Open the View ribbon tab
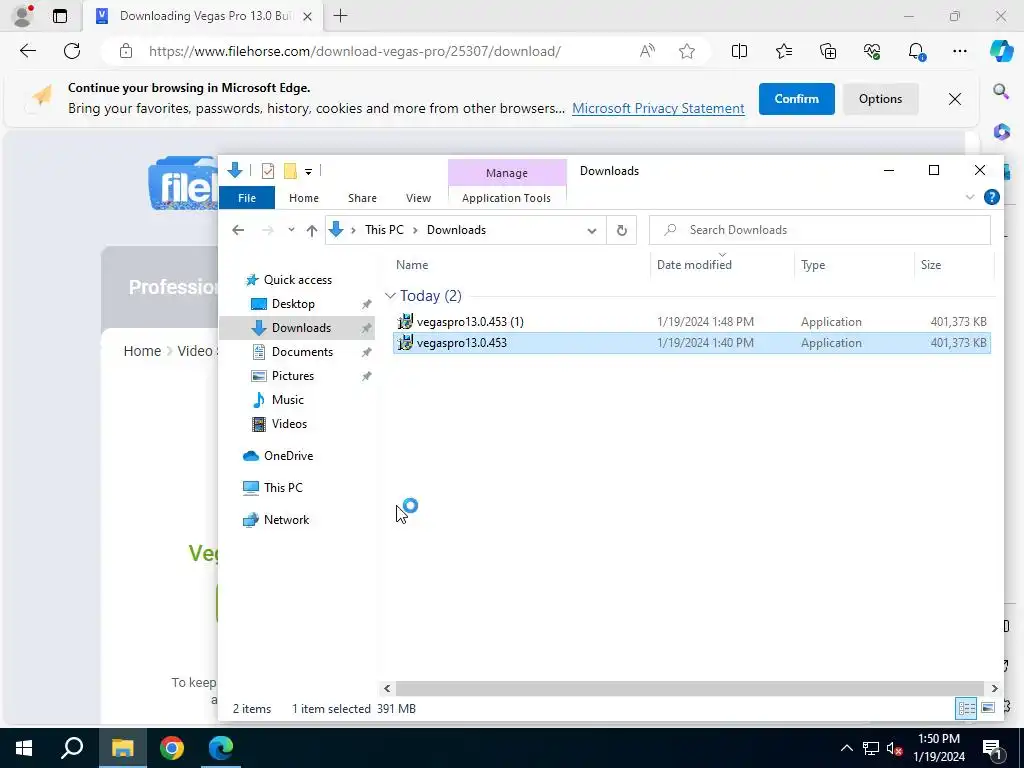 coord(418,198)
